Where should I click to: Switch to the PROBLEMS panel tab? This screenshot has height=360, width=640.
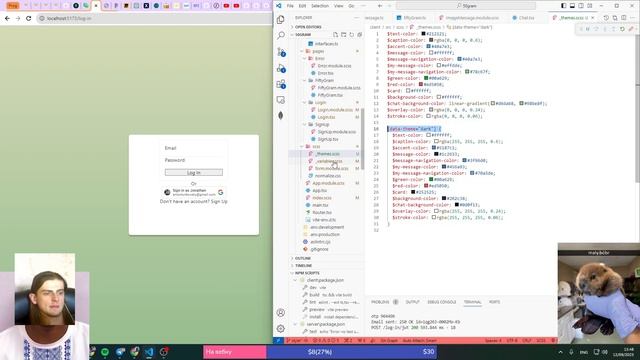tap(380, 302)
